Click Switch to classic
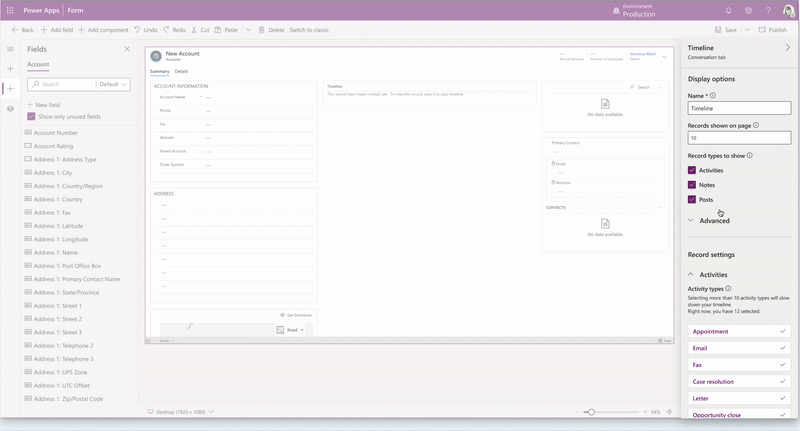The image size is (800, 431). pyautogui.click(x=309, y=30)
